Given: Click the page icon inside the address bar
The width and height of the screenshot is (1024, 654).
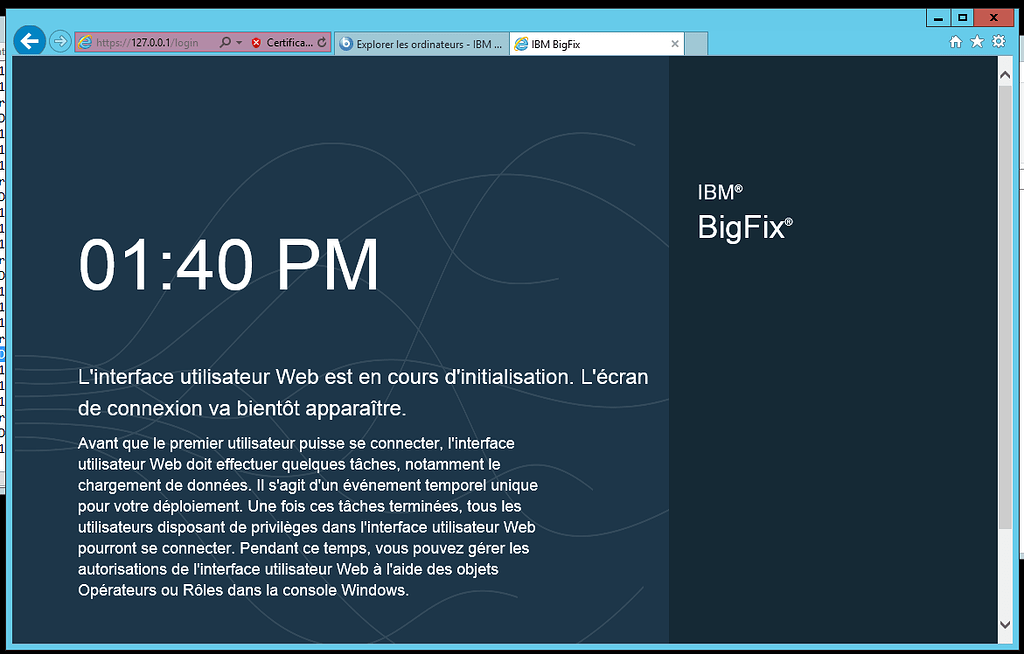Looking at the screenshot, I should 87,42.
